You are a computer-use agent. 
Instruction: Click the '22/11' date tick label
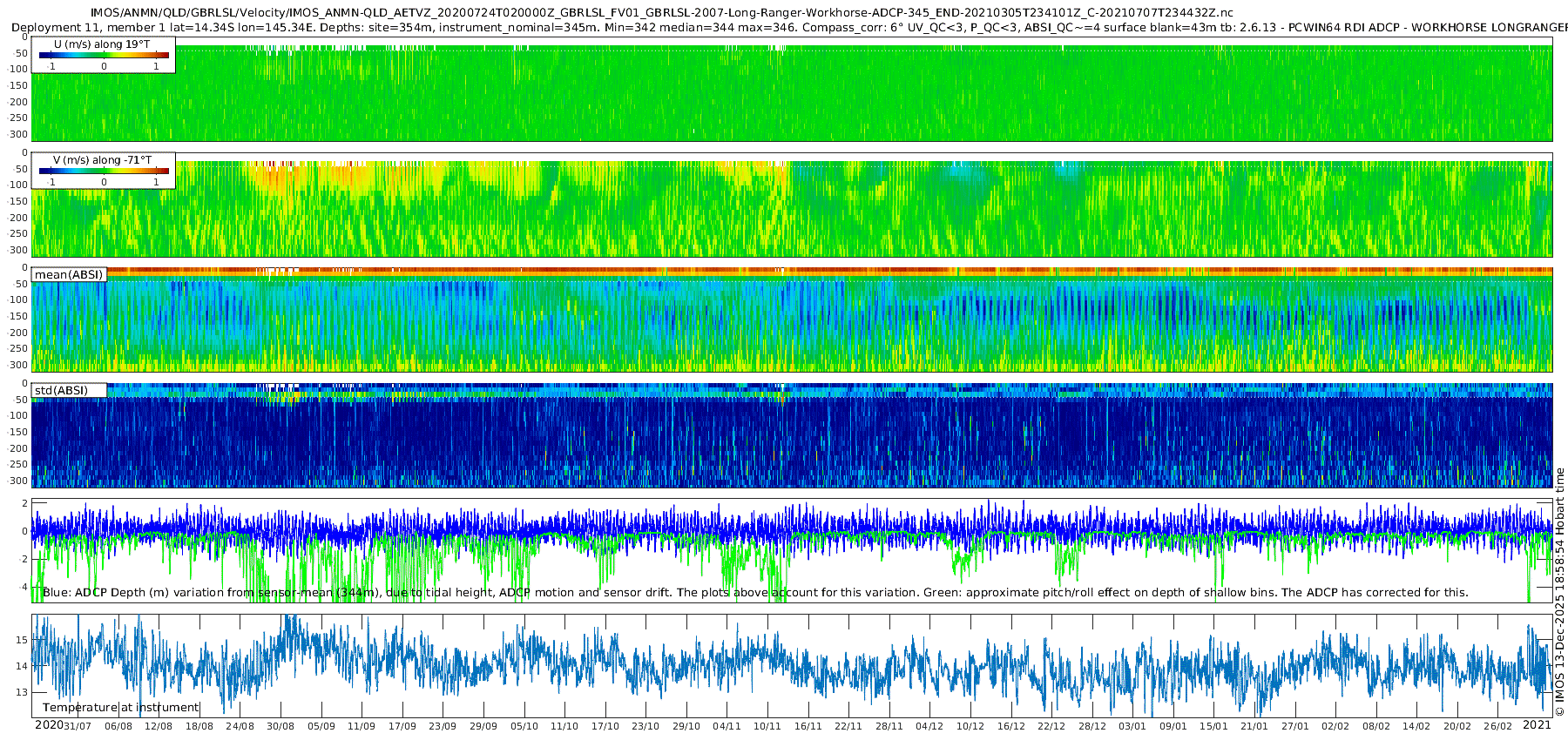coord(848,726)
